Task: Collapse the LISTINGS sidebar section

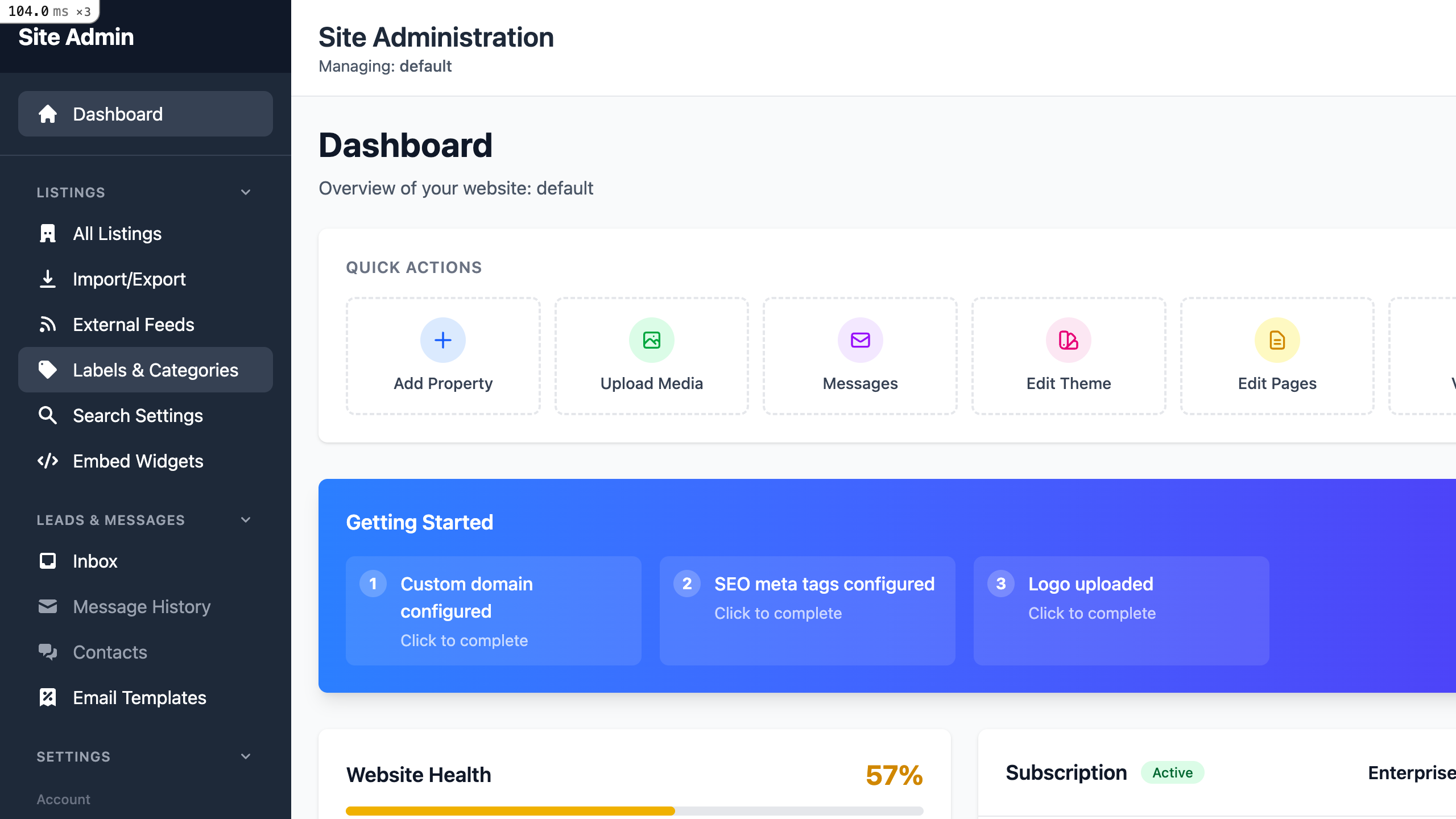Action: click(245, 192)
